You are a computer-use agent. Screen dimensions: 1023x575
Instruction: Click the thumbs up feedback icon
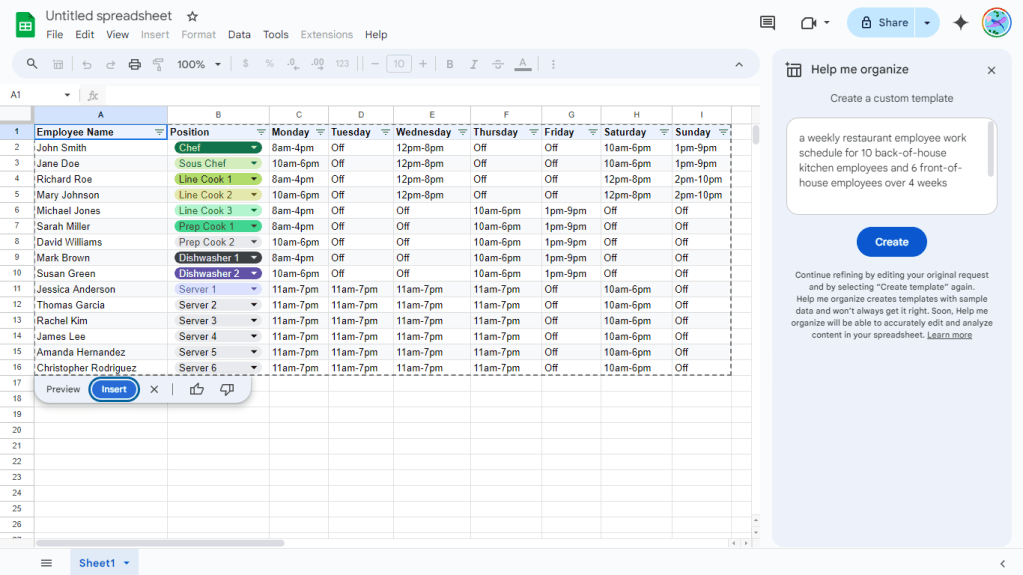click(196, 390)
